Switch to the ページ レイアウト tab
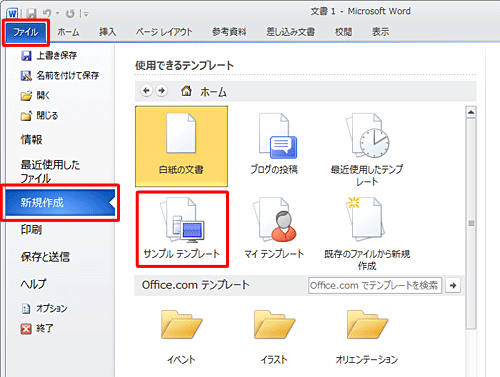Screen dimensions: 500x377 (x=164, y=32)
